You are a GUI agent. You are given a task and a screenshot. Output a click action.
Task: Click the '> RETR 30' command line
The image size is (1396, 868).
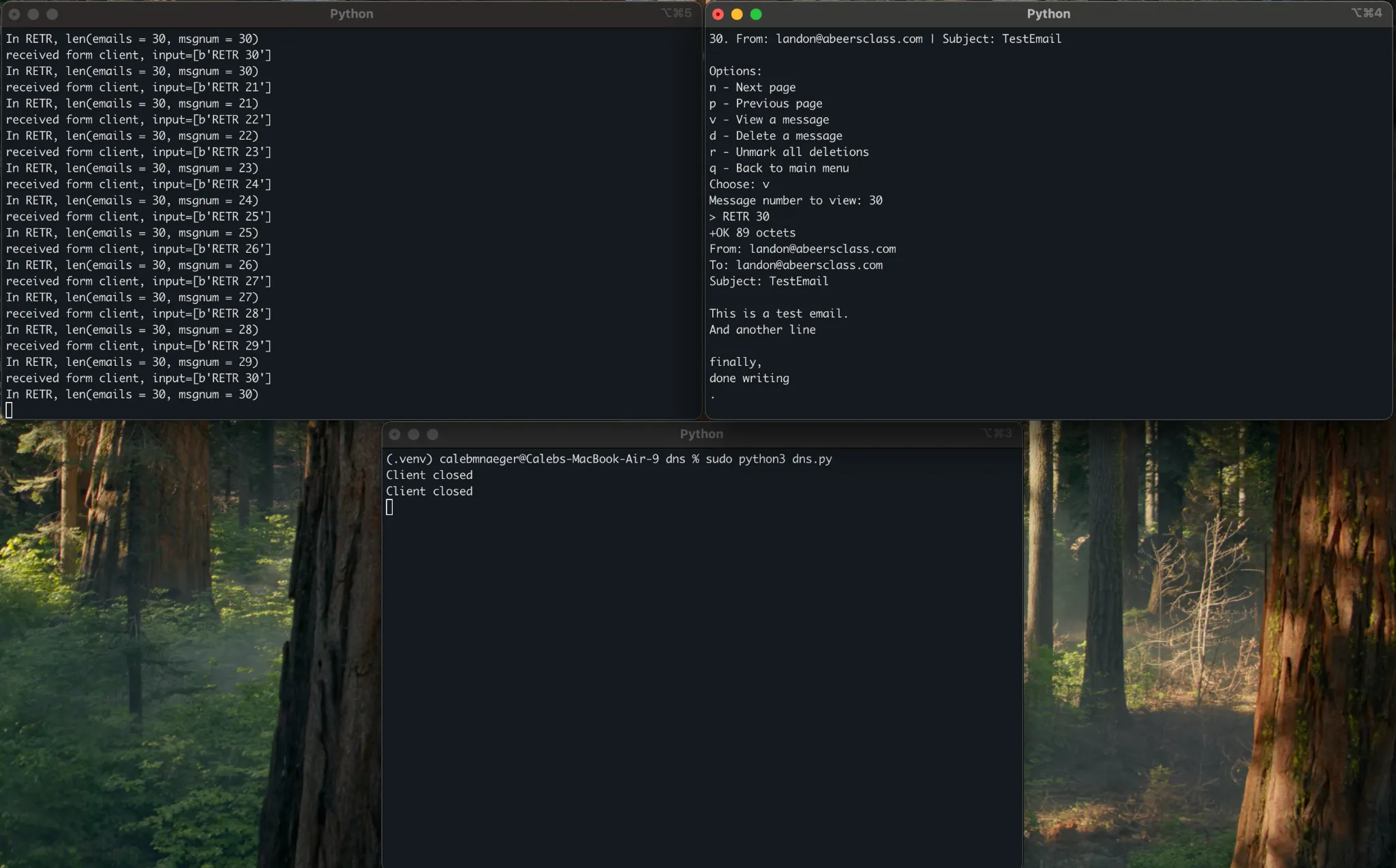[x=739, y=217]
